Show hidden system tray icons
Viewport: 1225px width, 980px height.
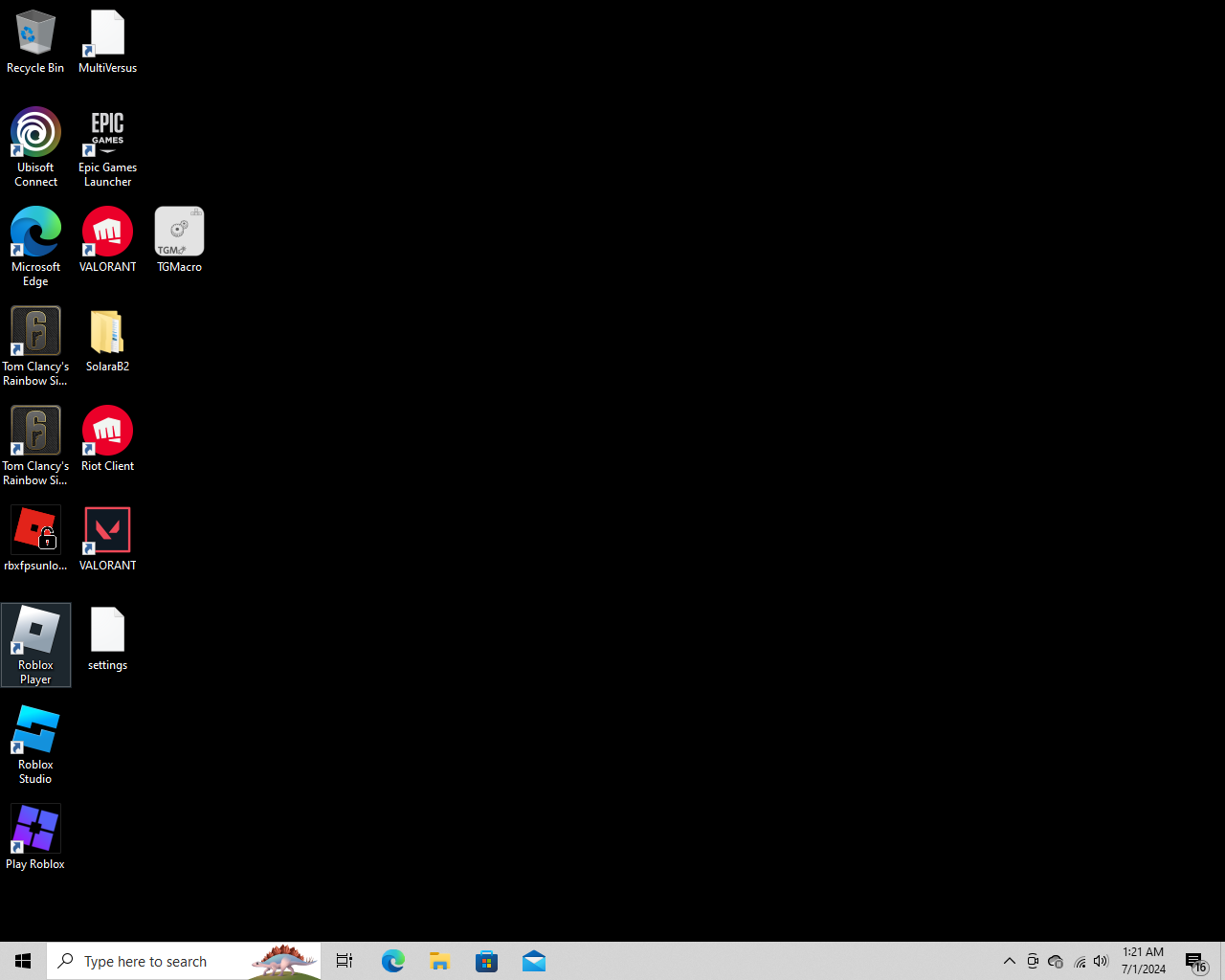pyautogui.click(x=1009, y=961)
